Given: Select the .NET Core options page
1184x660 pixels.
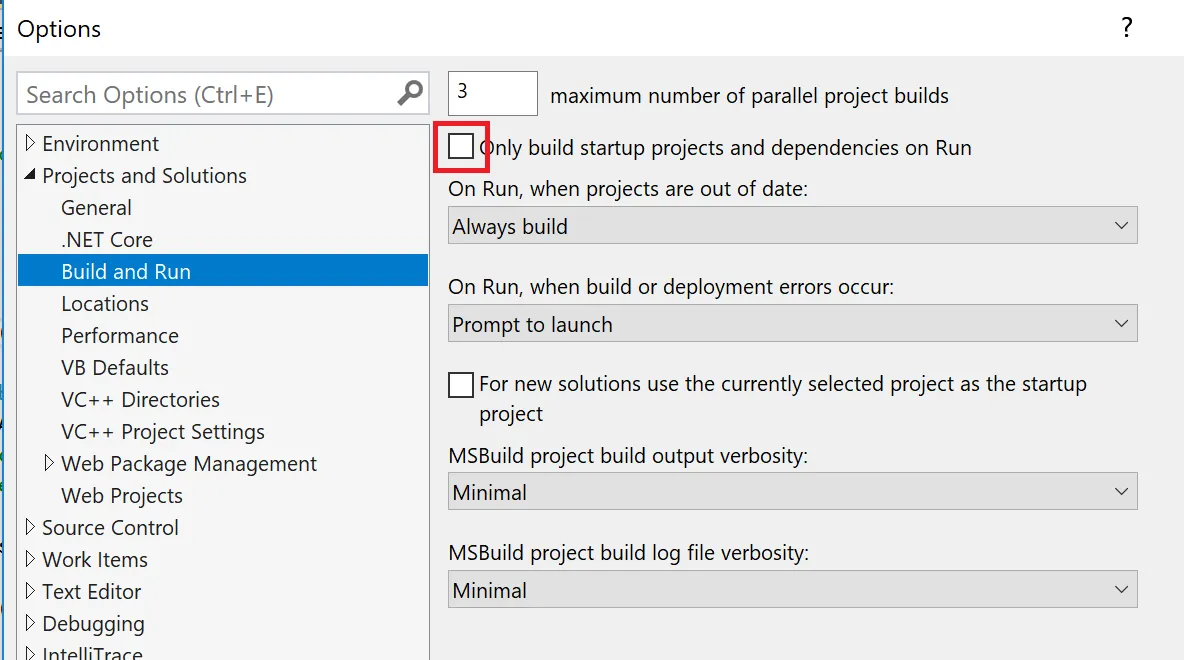Looking at the screenshot, I should 107,240.
